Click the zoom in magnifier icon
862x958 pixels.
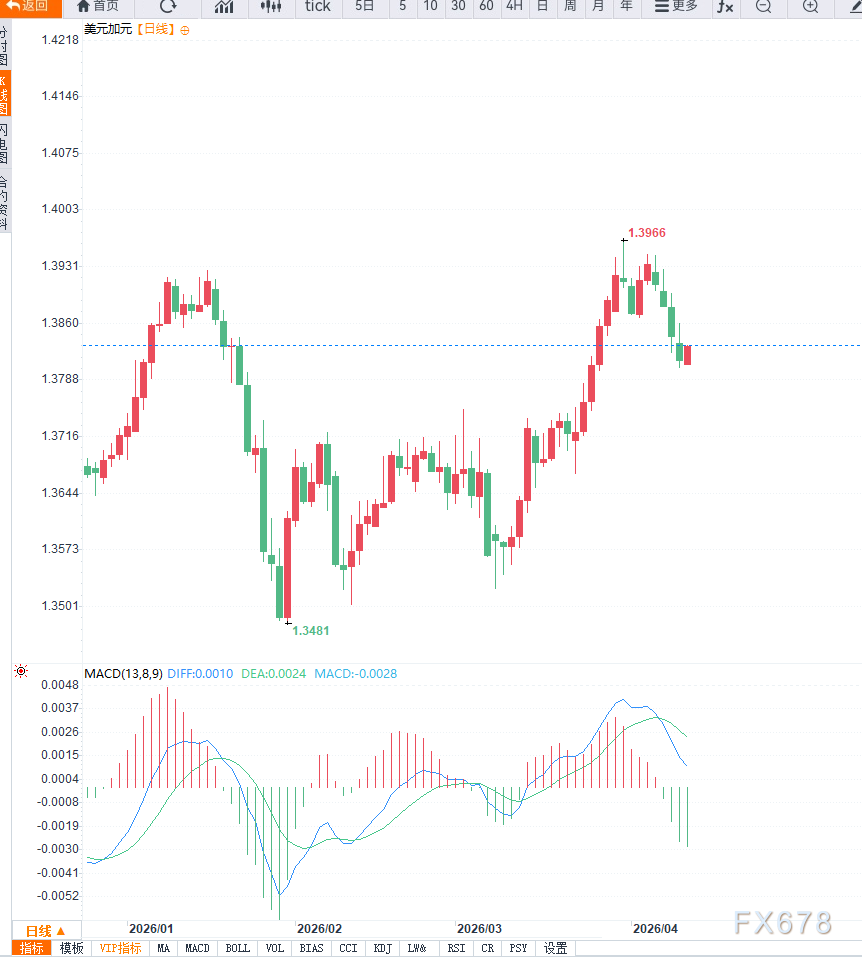pos(810,6)
